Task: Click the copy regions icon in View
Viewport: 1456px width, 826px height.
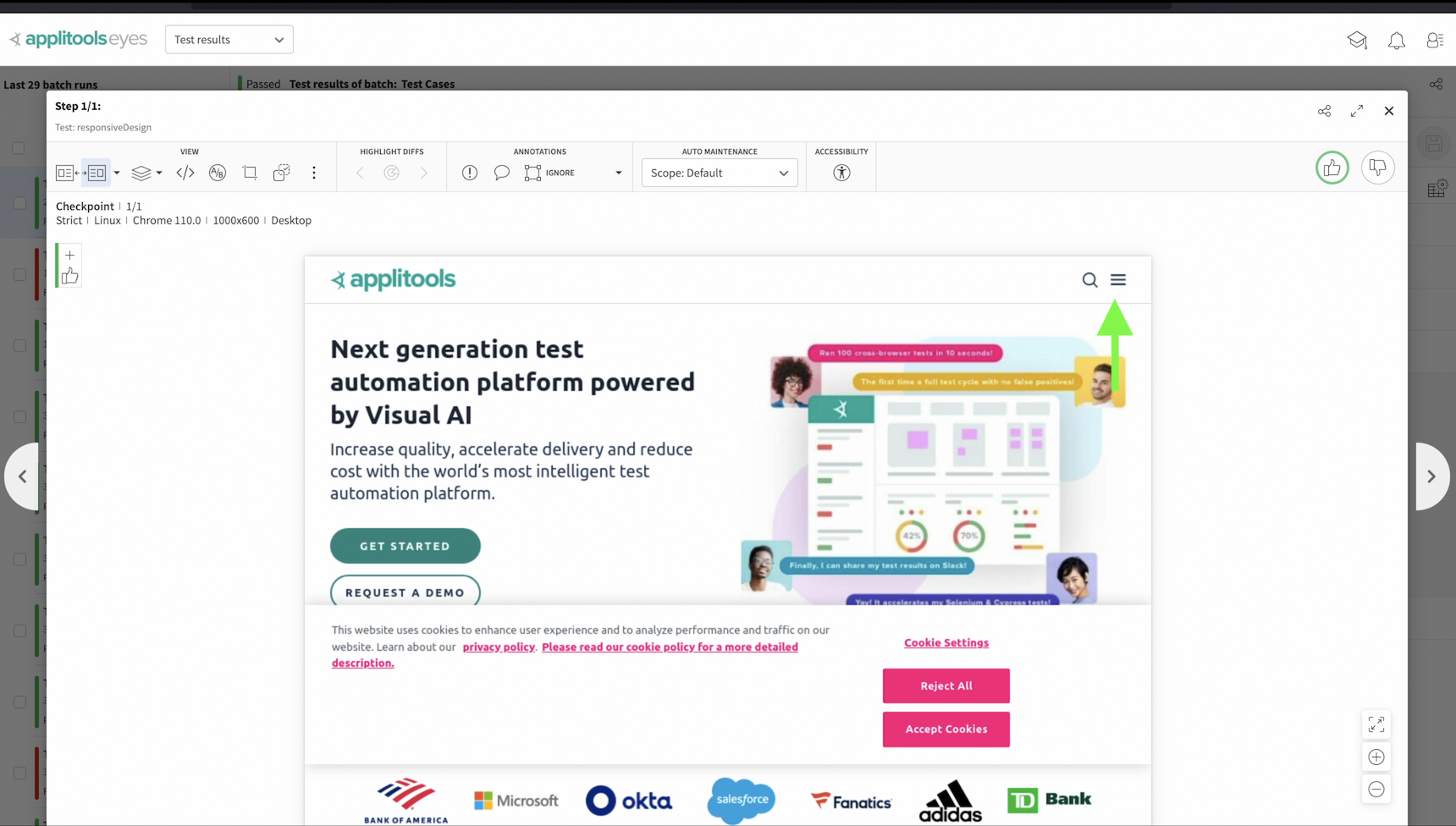Action: click(282, 173)
